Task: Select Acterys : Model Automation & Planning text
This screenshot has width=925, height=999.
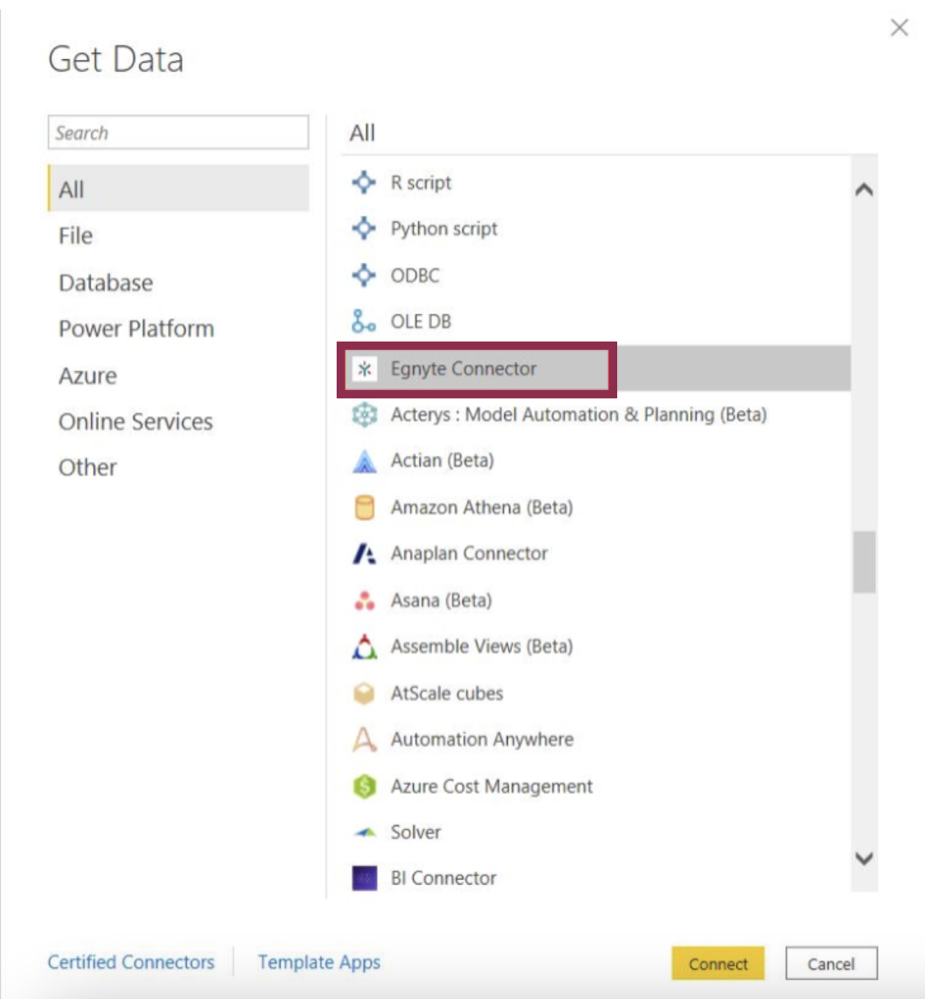Action: point(578,415)
